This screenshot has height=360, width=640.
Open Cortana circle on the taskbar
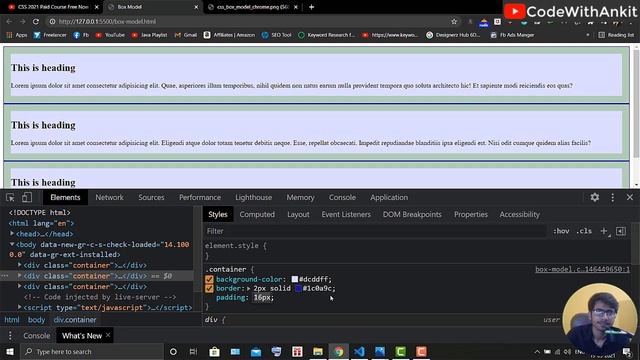point(173,351)
